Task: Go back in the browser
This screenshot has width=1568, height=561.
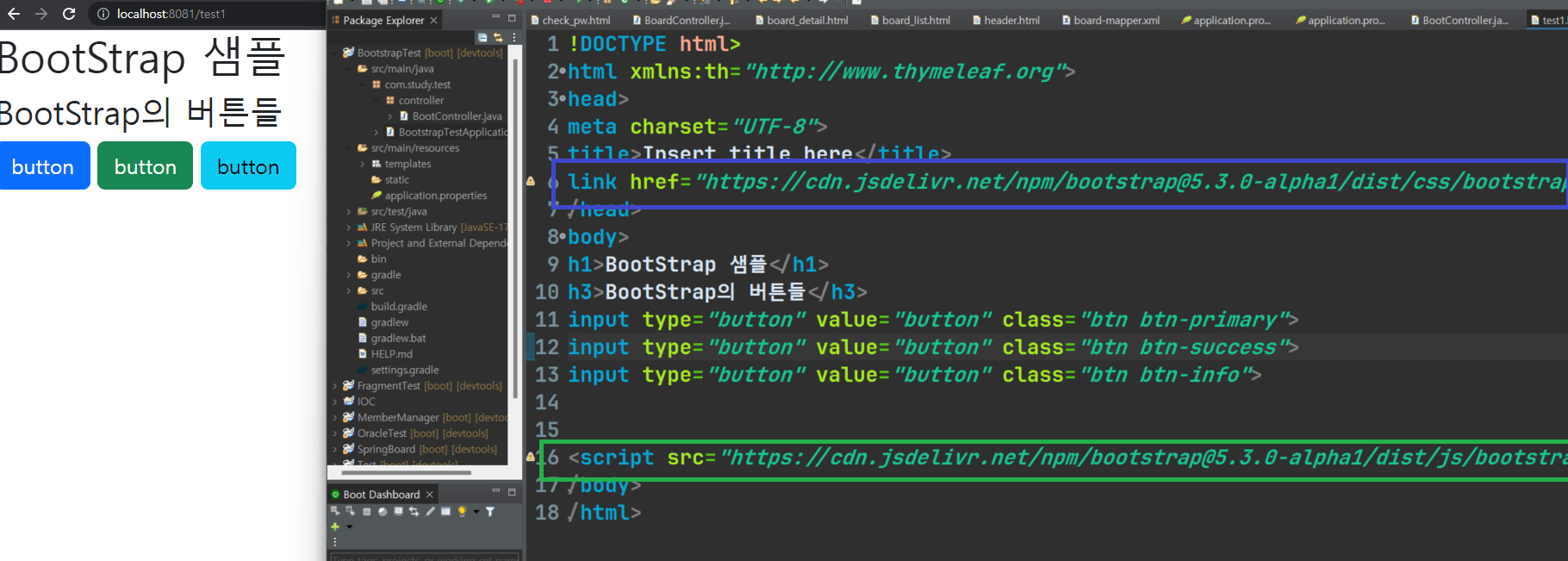Action: (x=14, y=14)
